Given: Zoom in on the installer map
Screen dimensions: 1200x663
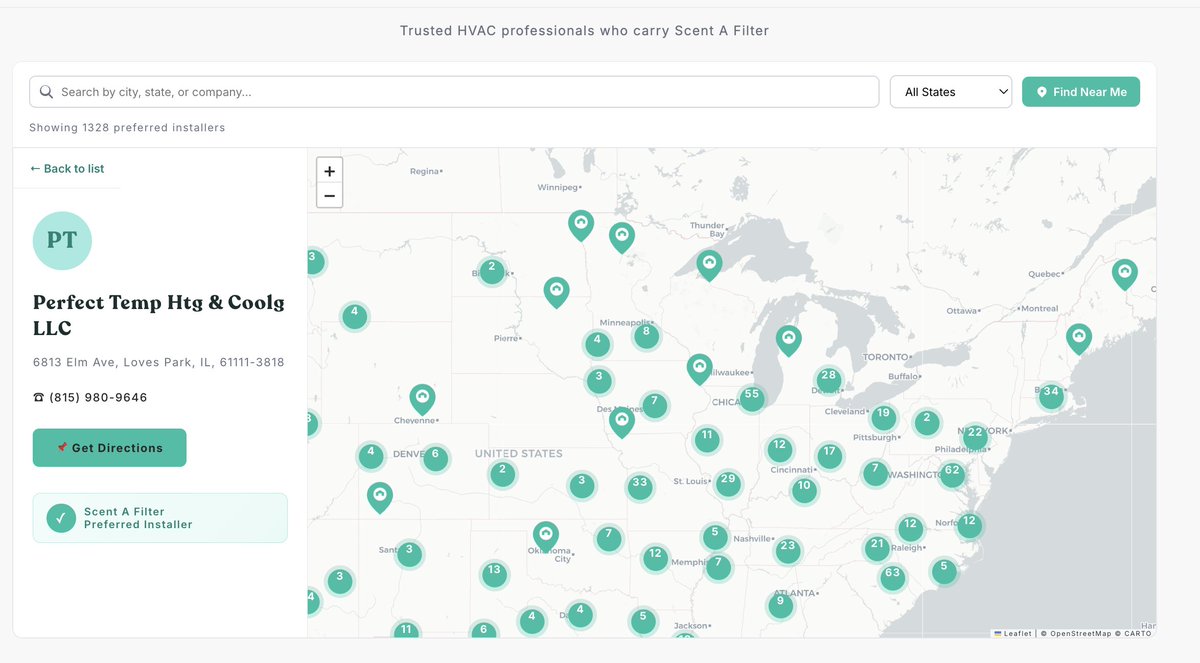Looking at the screenshot, I should coord(329,170).
